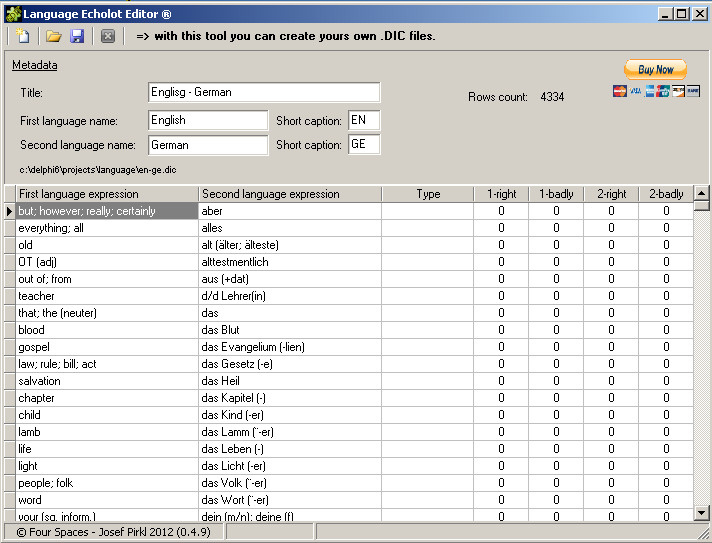Select the 'that; the (neuter)' cell
This screenshot has width=712, height=543.
(107, 313)
